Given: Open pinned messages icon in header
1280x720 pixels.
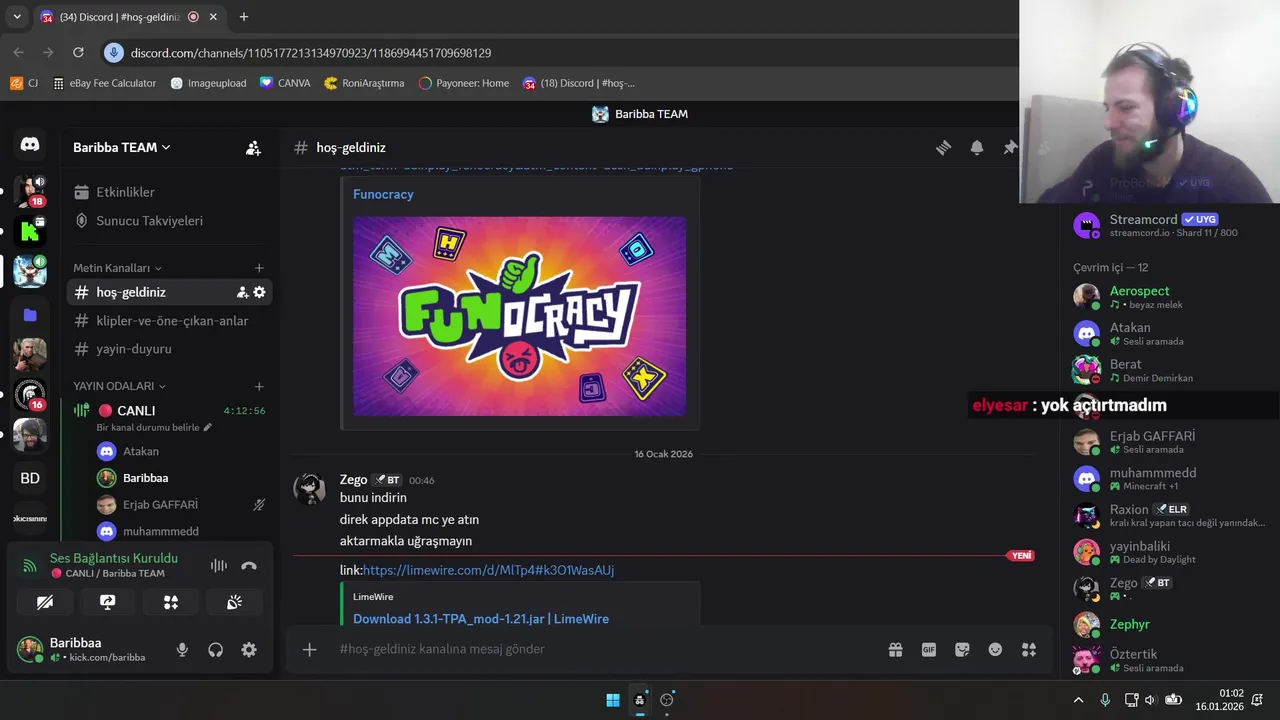Looking at the screenshot, I should (x=1010, y=148).
